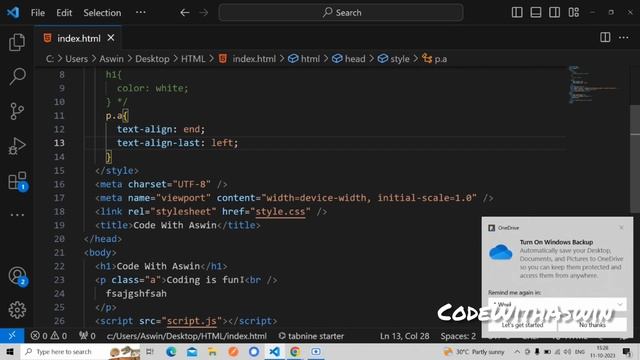
Task: Open the Run and Debug view
Action: pyautogui.click(x=17, y=146)
